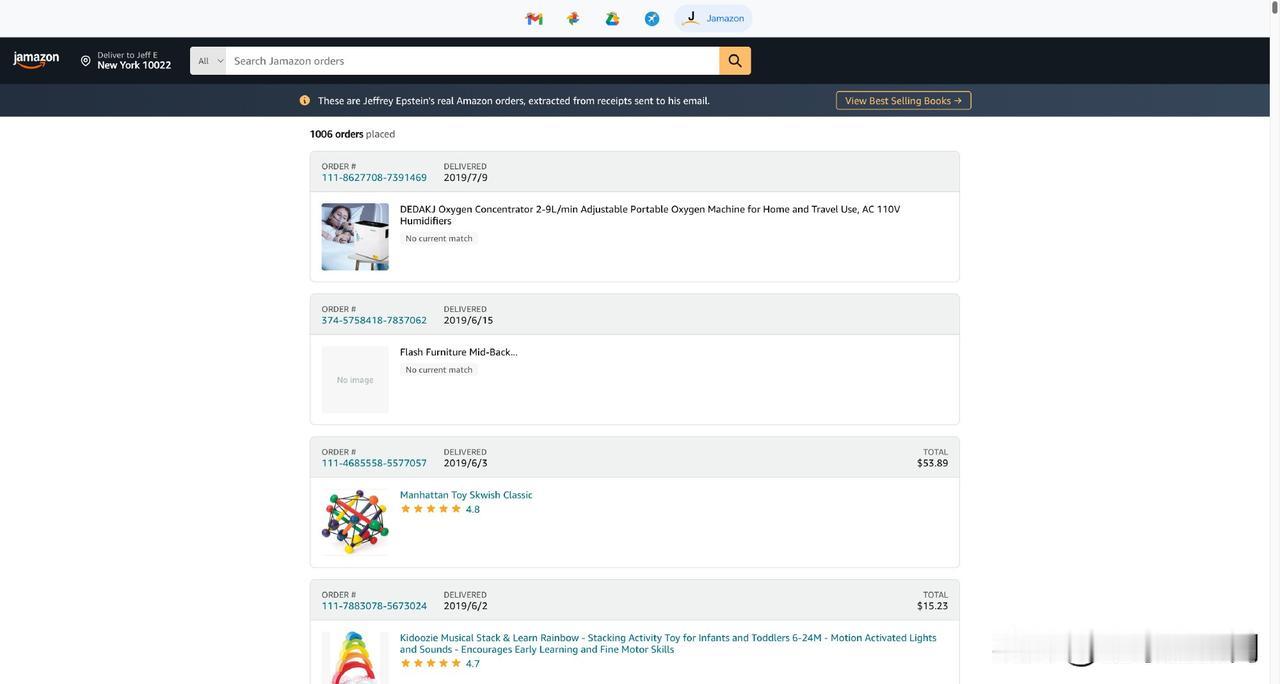Open order number 374-5758418-7837062
This screenshot has height=684, width=1280.
[x=374, y=320]
